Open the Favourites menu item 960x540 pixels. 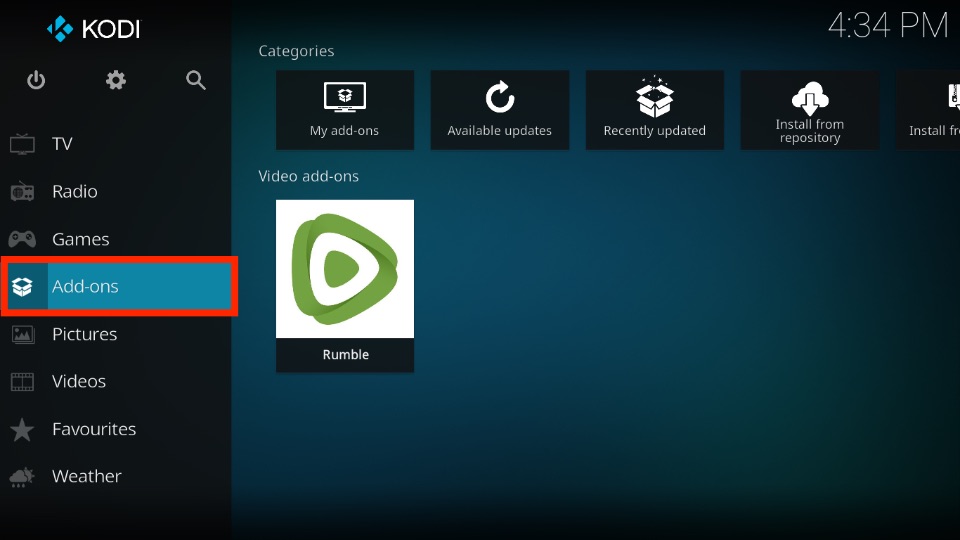point(116,429)
